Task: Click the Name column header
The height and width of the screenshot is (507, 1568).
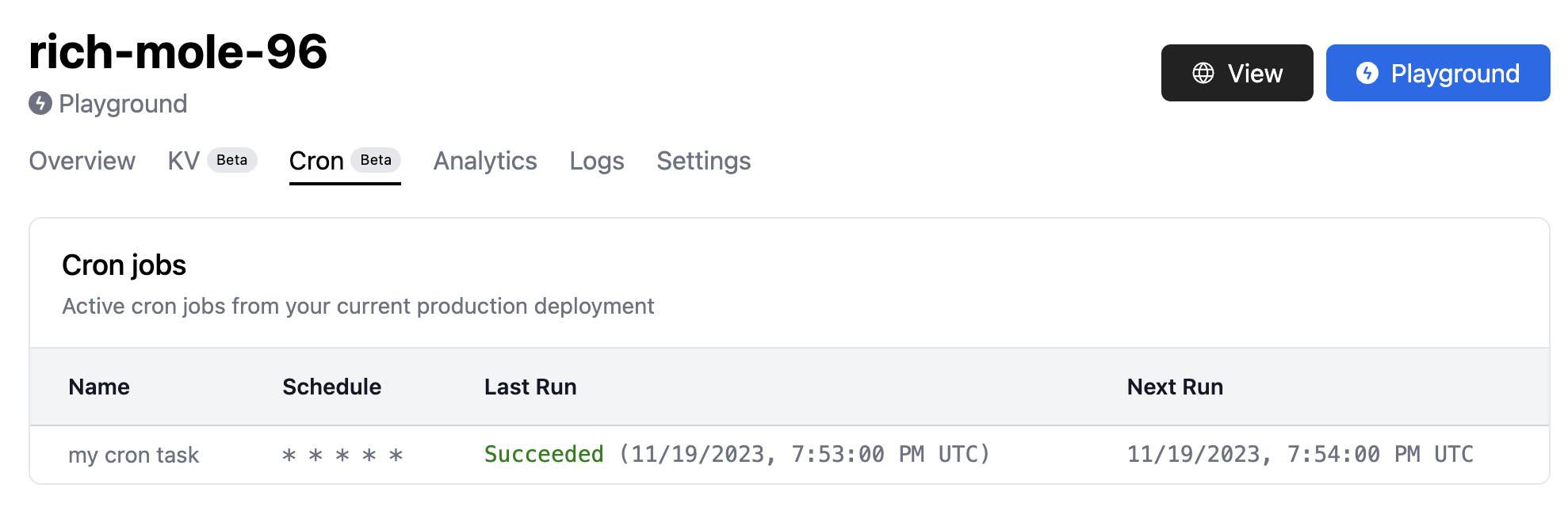Action: pyautogui.click(x=98, y=387)
